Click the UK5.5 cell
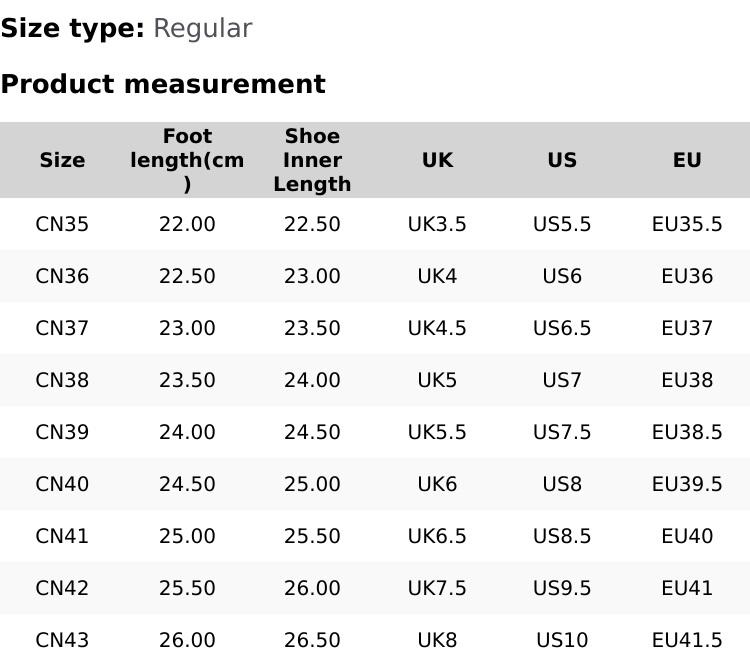Image resolution: width=750 pixels, height=666 pixels. (x=437, y=432)
